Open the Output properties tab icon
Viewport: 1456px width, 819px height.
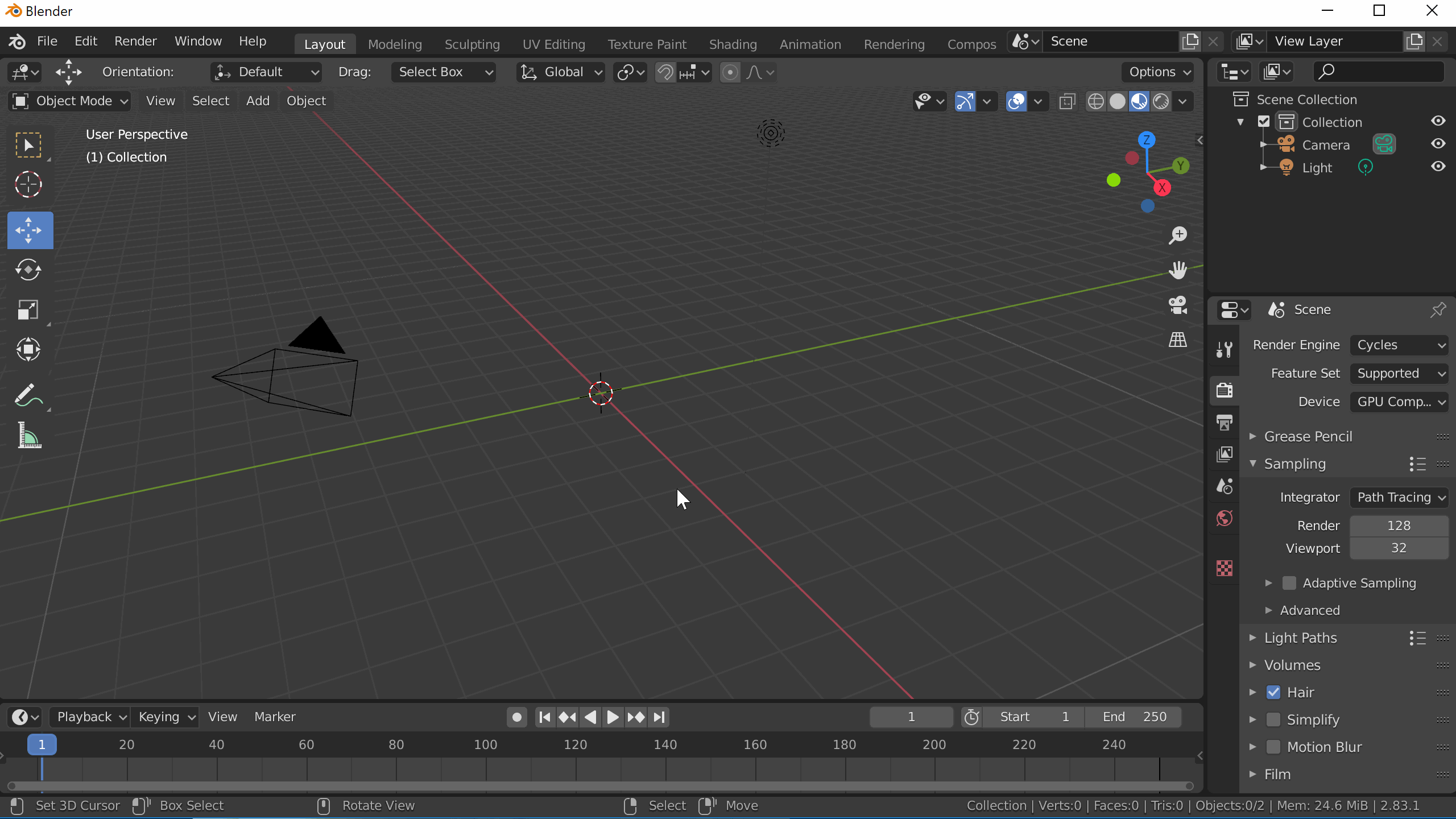[x=1225, y=423]
